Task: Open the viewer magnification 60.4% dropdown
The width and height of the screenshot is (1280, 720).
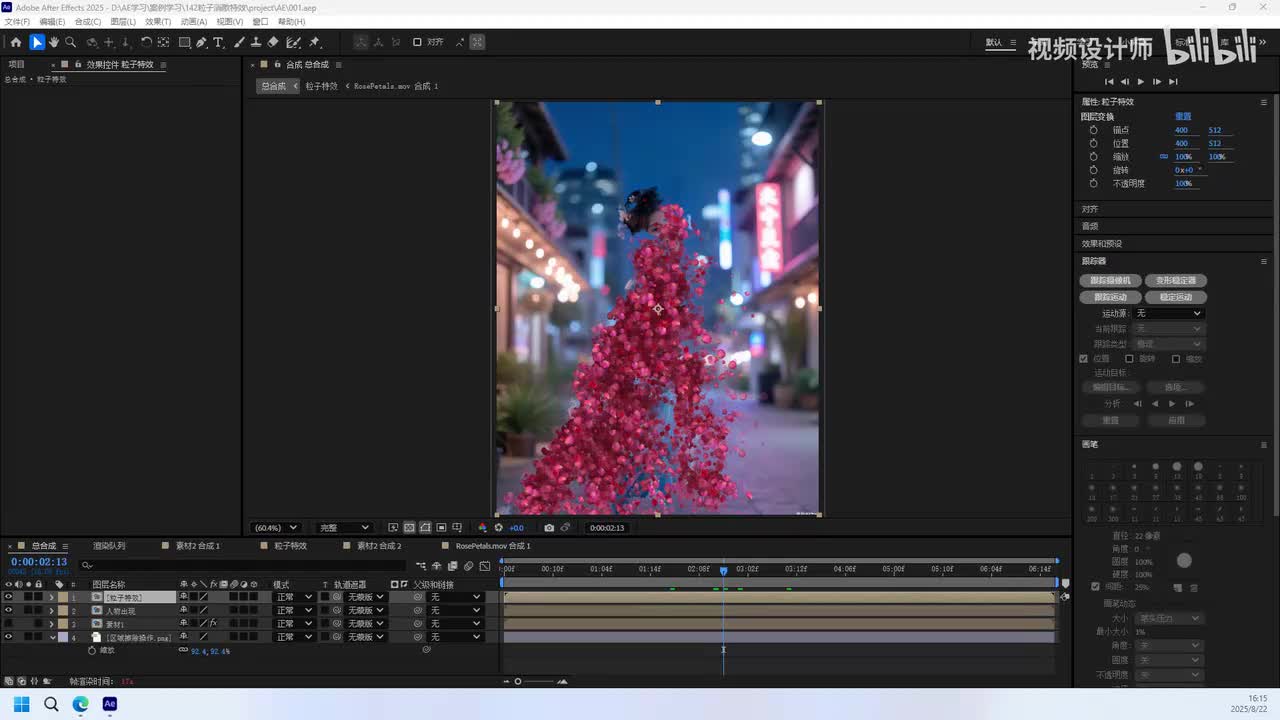Action: tap(276, 527)
